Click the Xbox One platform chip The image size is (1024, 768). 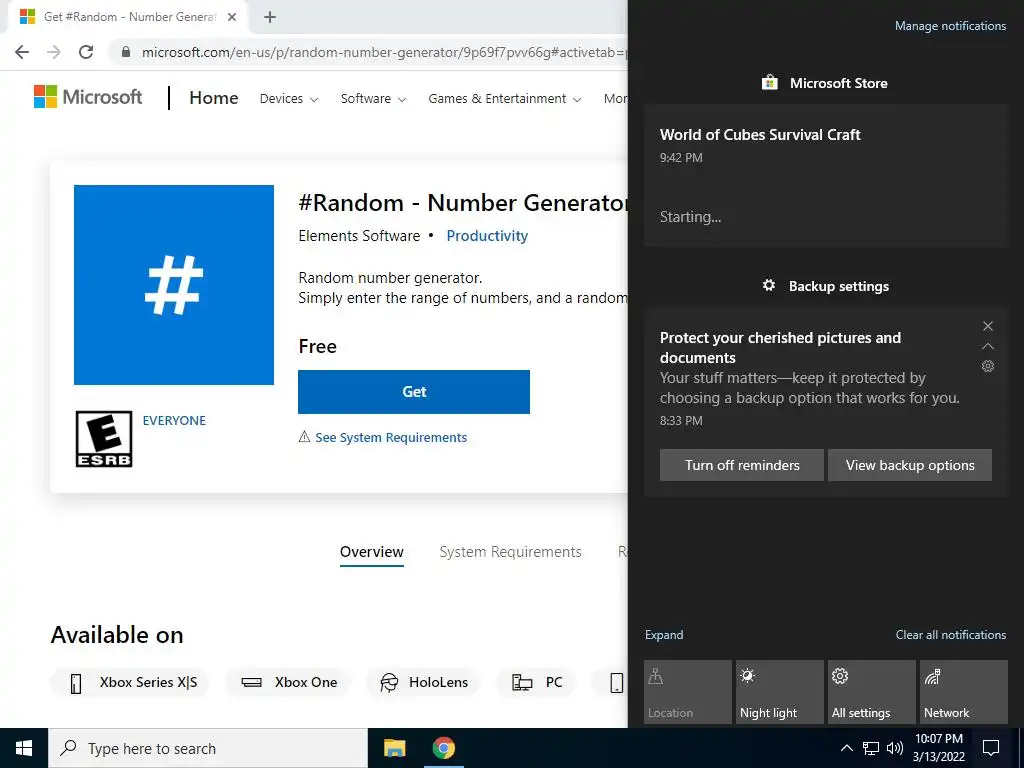point(288,682)
